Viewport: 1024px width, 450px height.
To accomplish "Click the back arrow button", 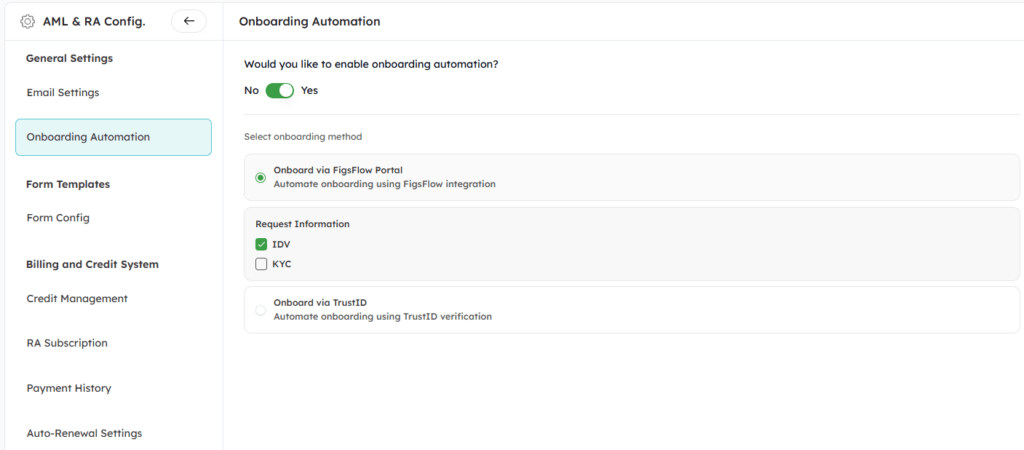I will [189, 21].
